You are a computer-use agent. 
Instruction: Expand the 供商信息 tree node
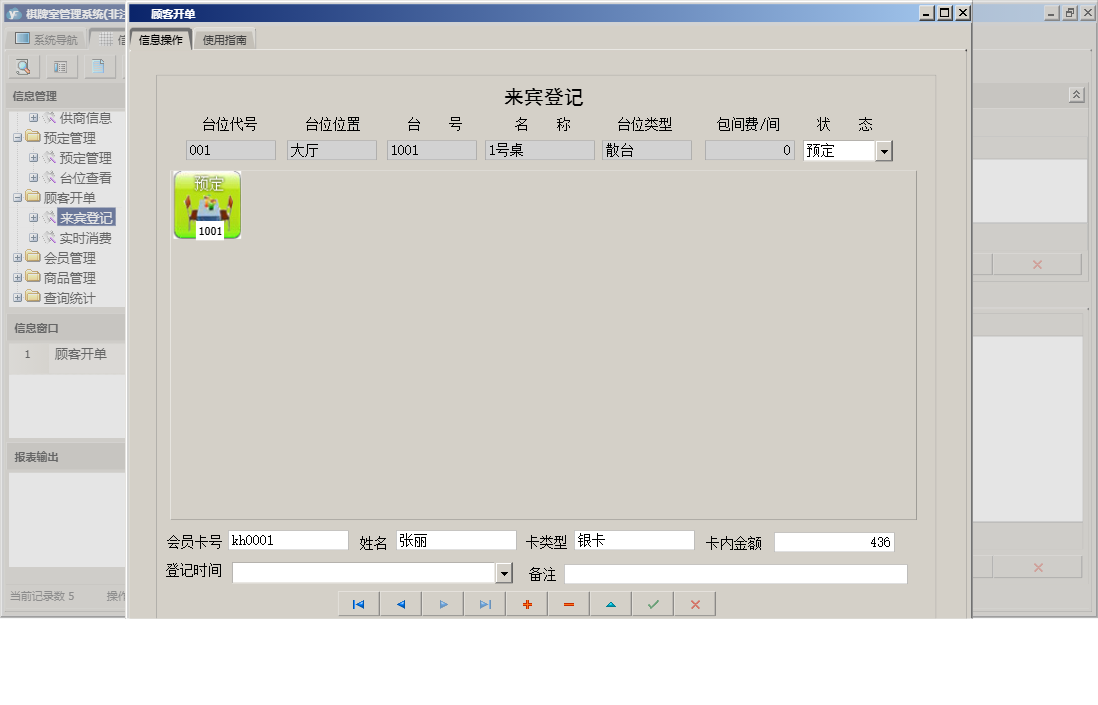tap(33, 118)
